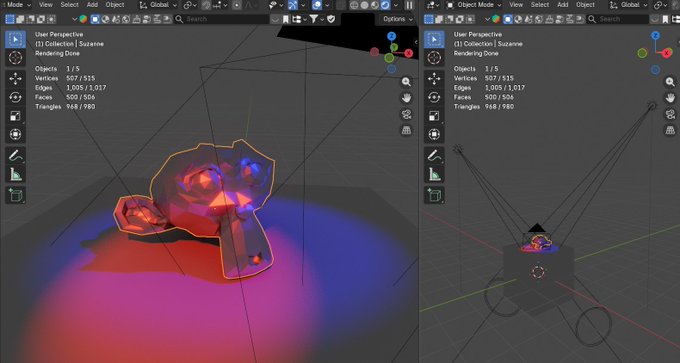Open shading options arrow in left viewport
Image resolution: width=680 pixels, height=363 pixels.
395,5
